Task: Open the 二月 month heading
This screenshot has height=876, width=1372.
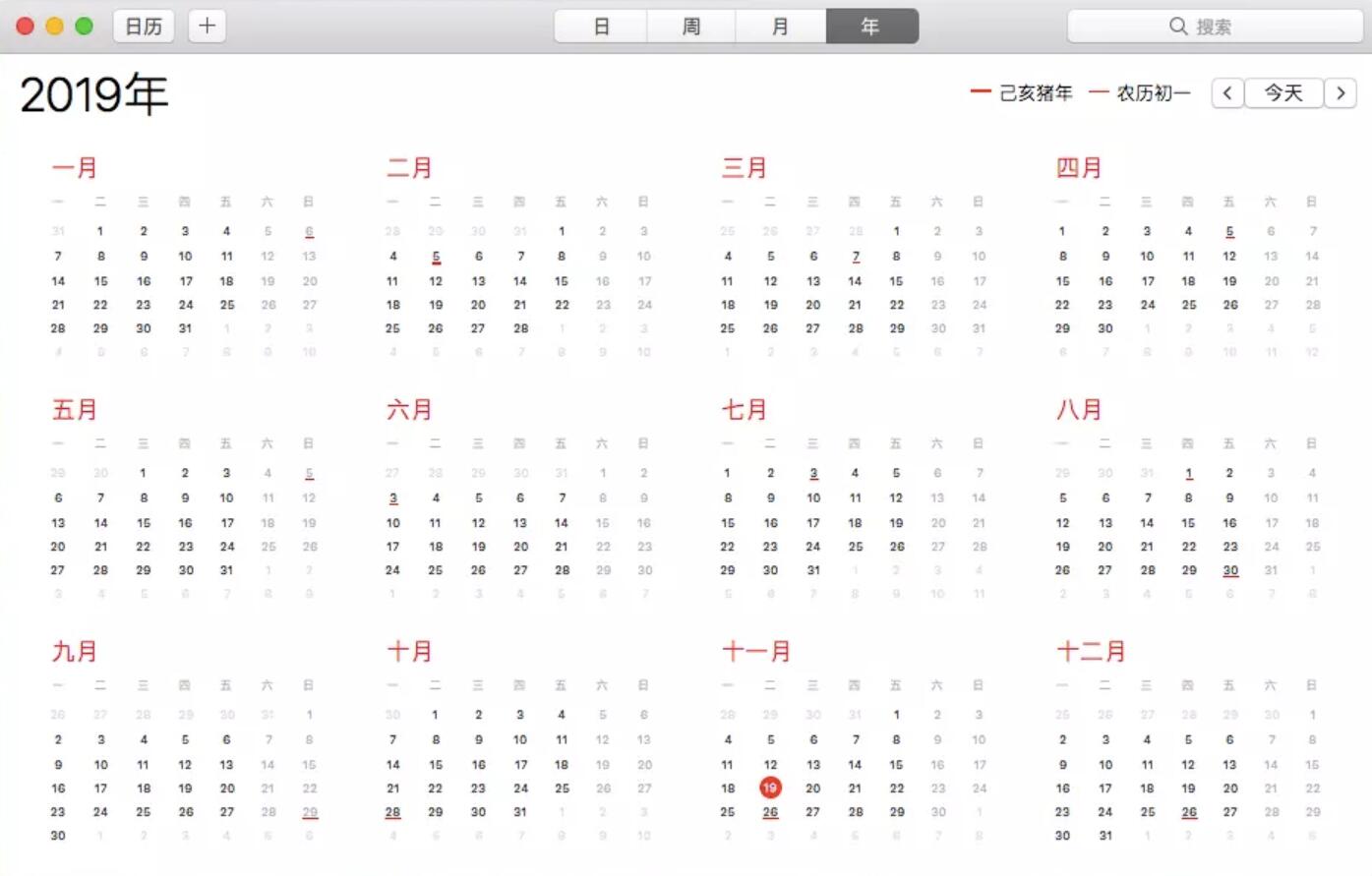Action: tap(409, 168)
